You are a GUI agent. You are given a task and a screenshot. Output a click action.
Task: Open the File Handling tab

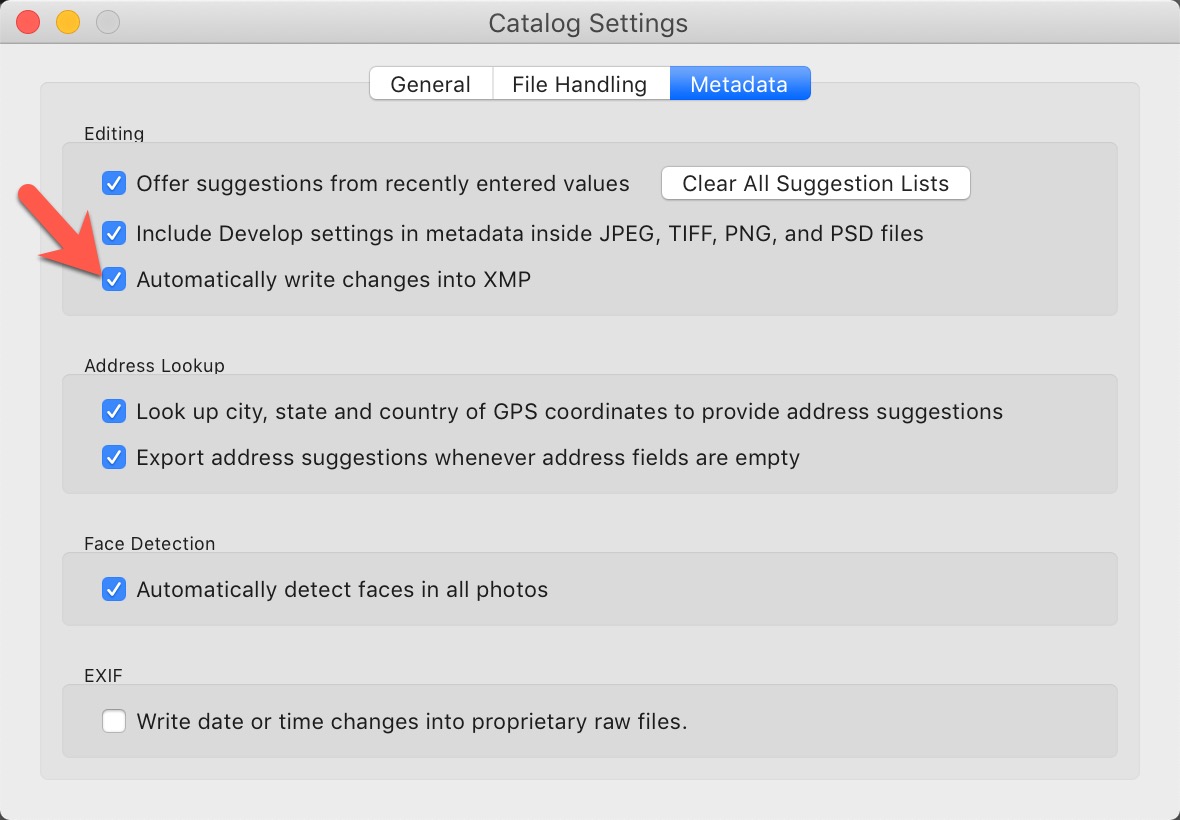pos(580,84)
